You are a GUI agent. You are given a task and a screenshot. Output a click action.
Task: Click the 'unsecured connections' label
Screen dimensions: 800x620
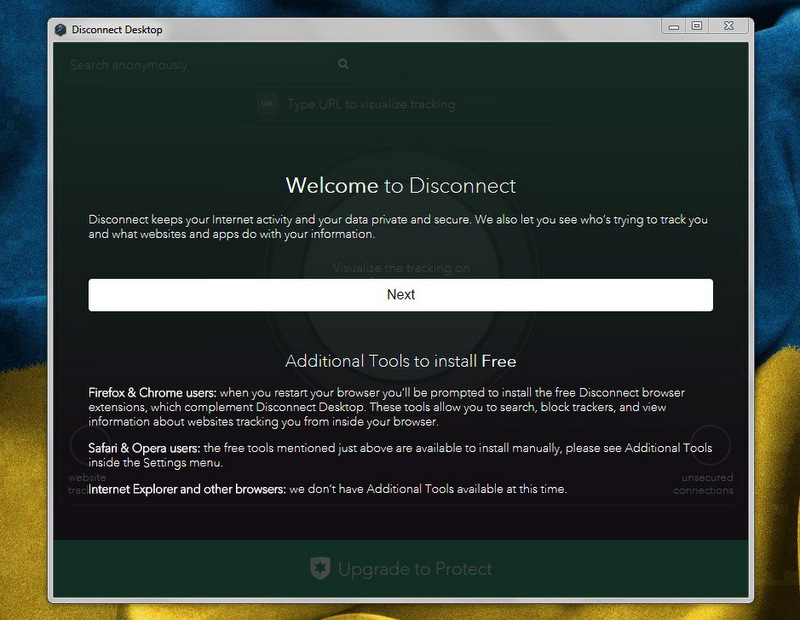(x=703, y=484)
